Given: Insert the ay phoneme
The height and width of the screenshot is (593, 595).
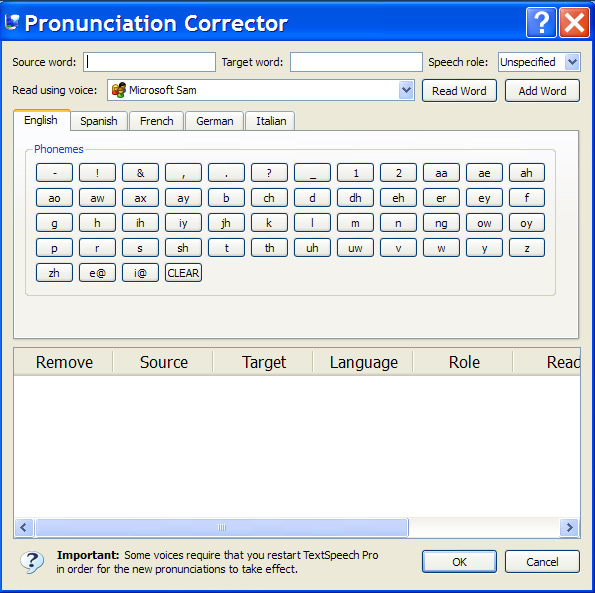Looking at the screenshot, I should pos(183,198).
